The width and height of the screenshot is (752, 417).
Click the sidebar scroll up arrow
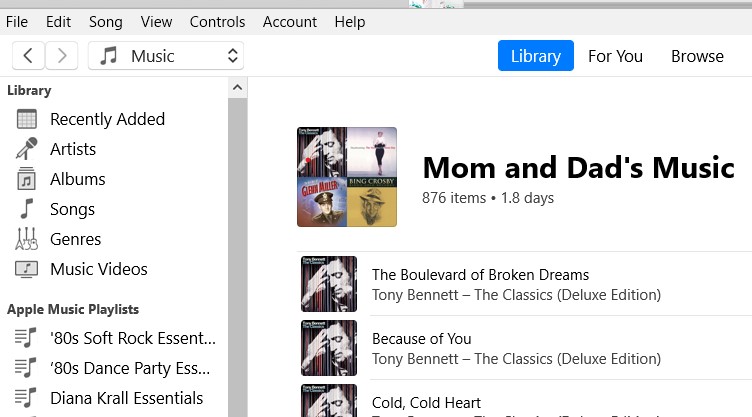(x=237, y=88)
